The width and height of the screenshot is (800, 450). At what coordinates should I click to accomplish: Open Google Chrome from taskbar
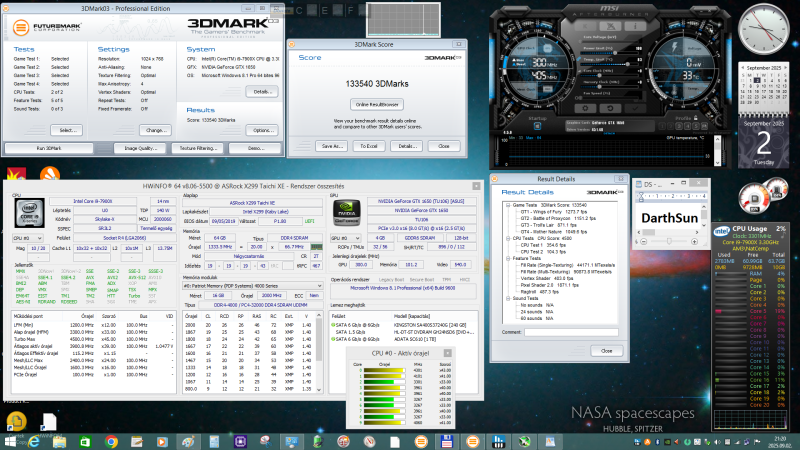point(111,442)
